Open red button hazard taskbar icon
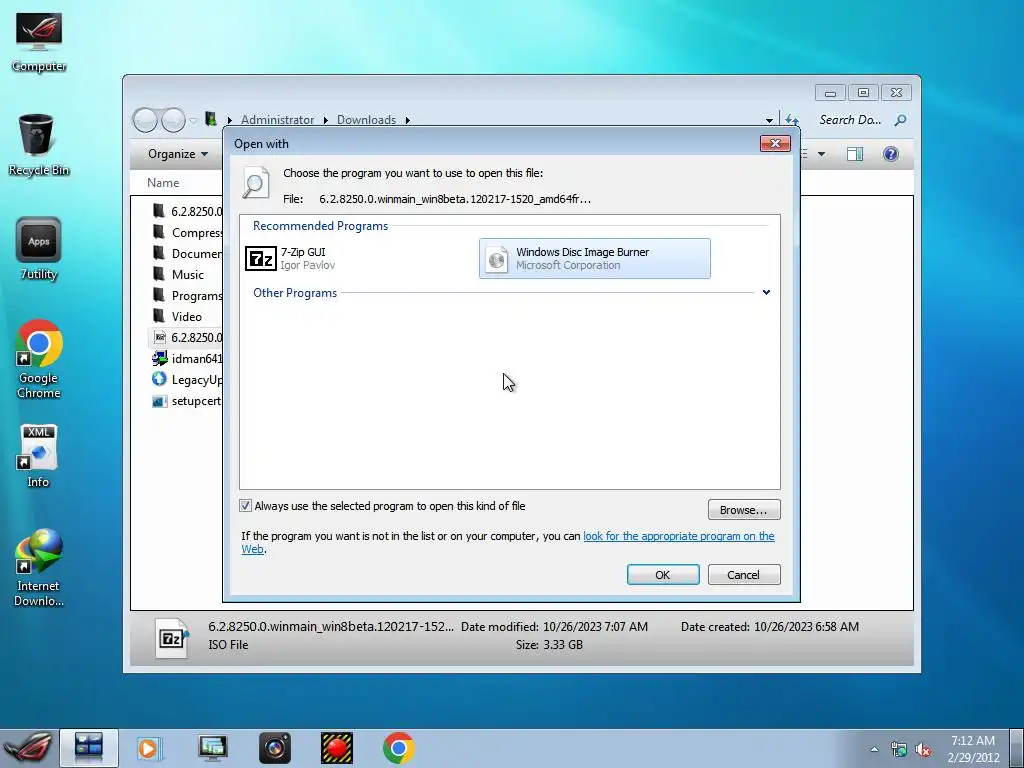Viewport: 1024px width, 768px height. pyautogui.click(x=337, y=748)
